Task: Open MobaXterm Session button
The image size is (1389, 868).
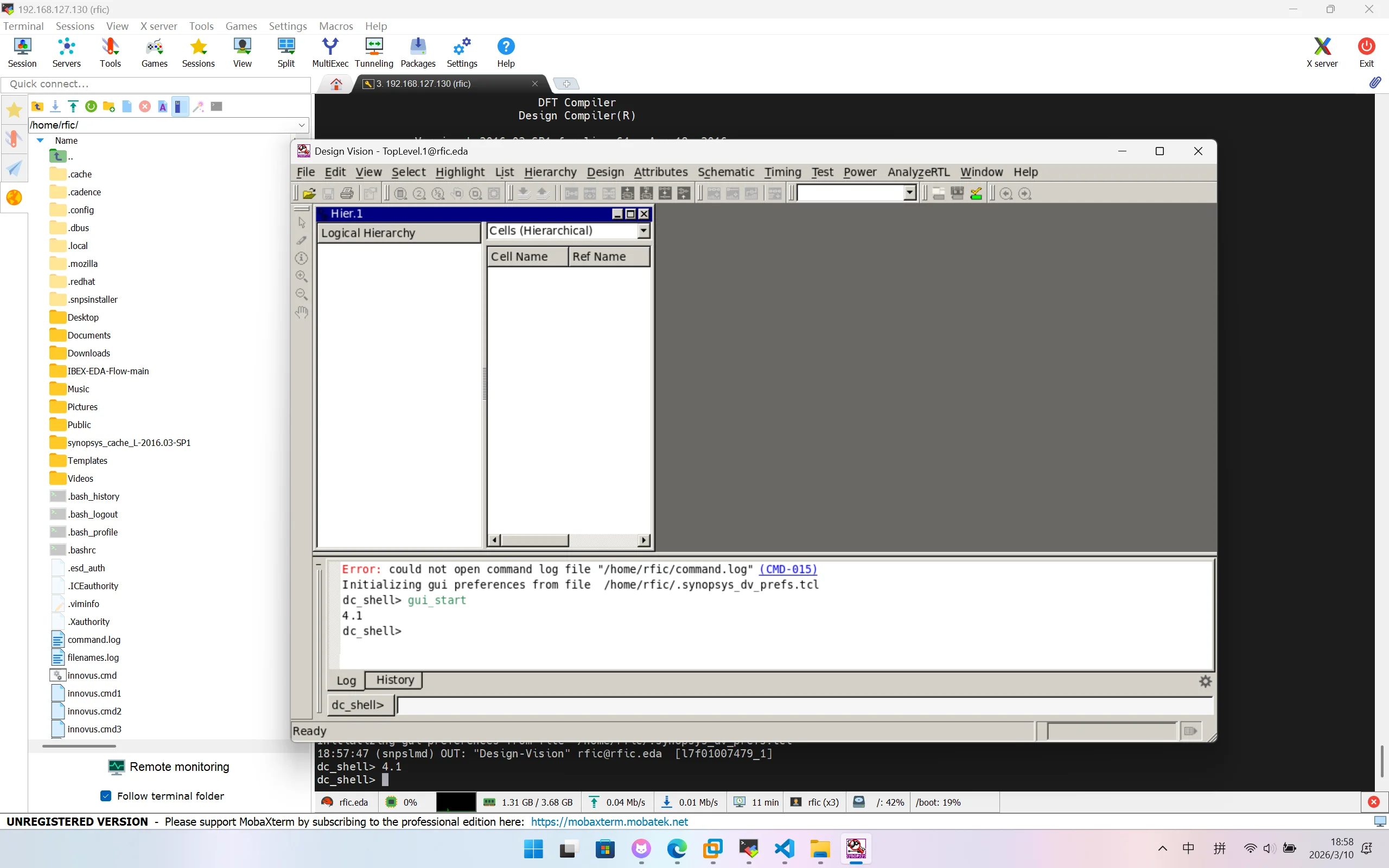Action: click(x=22, y=53)
